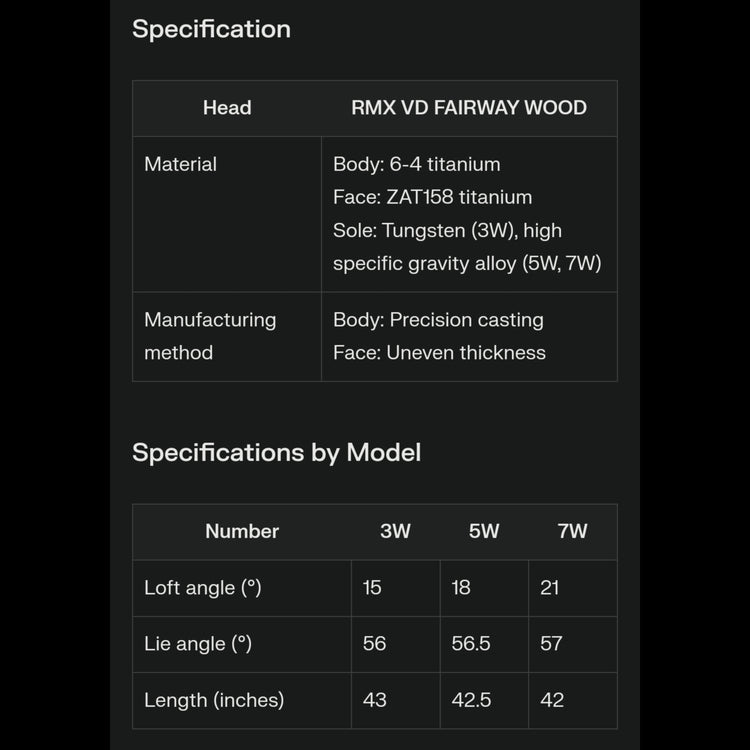This screenshot has width=750, height=750.
Task: Click the Specification heading
Action: 211,29
